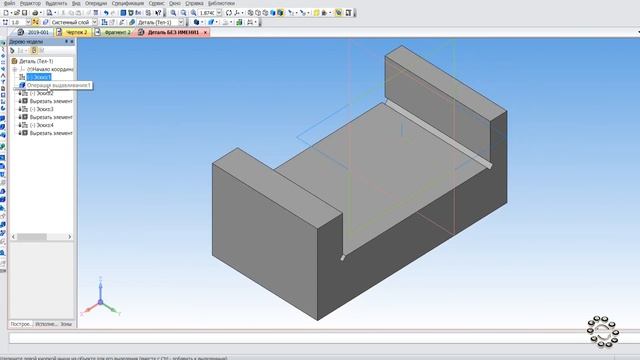Click the first icon in the model tree toolbar
This screenshot has height=360, width=640.
[12, 51]
